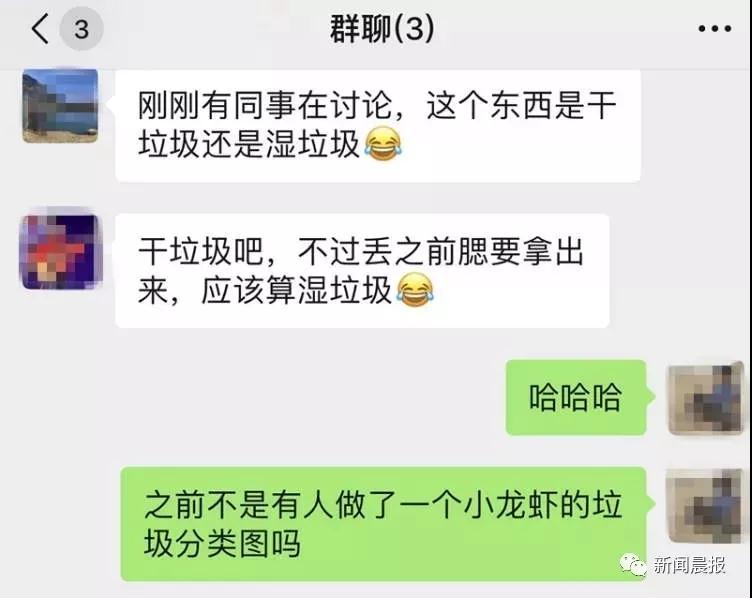
Task: Tap the avatar beside the 哈哈哈 message
Action: pos(705,399)
